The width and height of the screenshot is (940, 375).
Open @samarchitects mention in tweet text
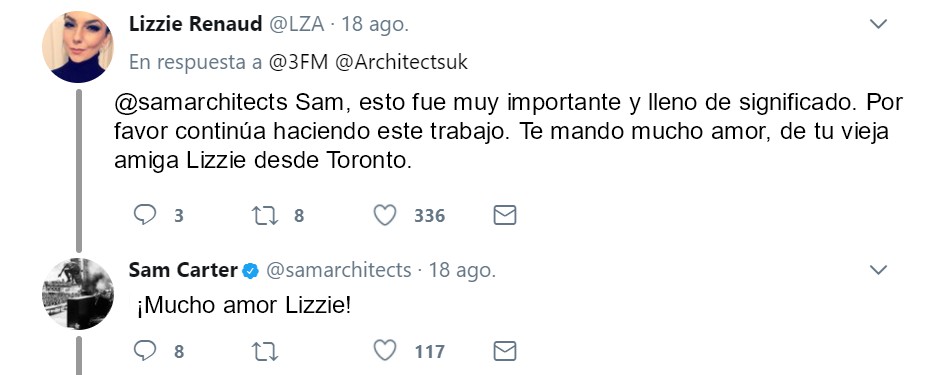pyautogui.click(x=201, y=102)
